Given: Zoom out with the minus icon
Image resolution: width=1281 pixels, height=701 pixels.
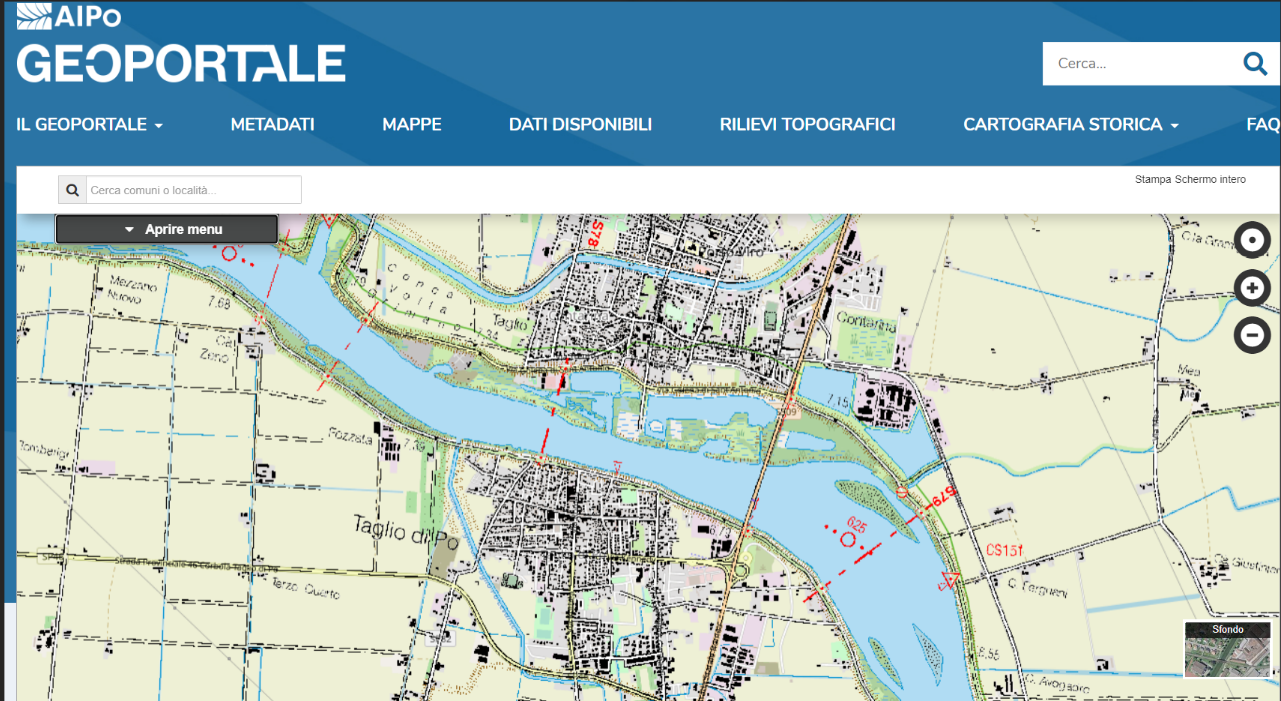Looking at the screenshot, I should [1252, 334].
